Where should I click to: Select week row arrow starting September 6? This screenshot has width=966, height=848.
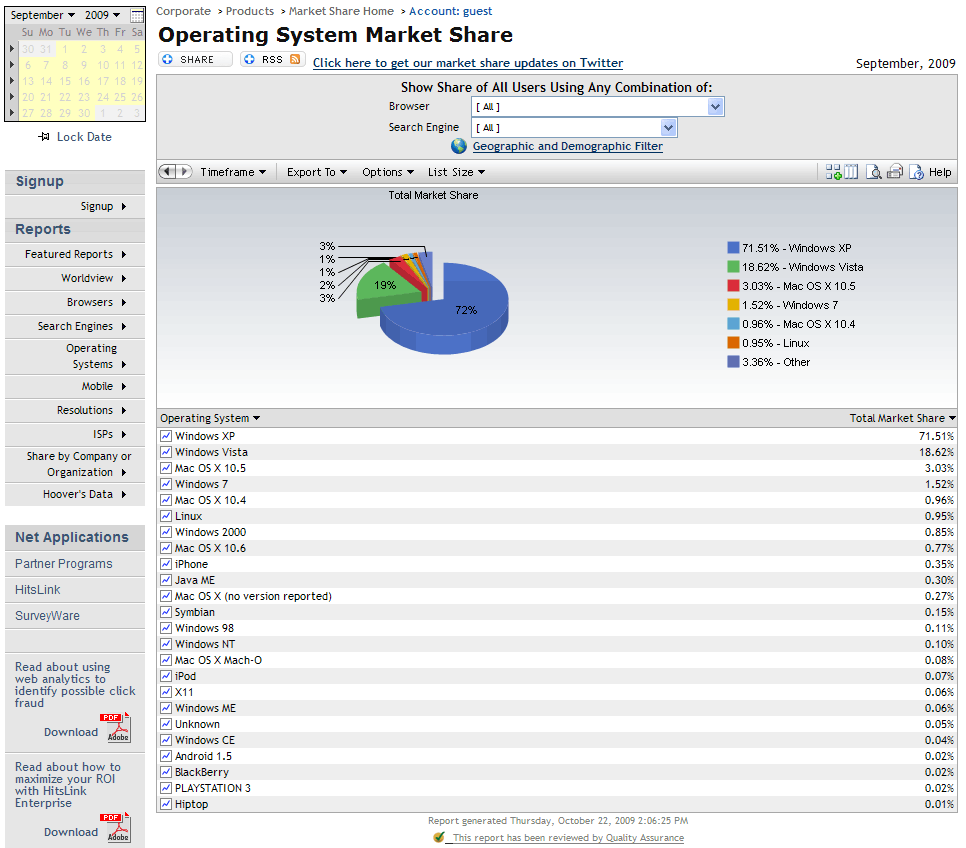pos(12,65)
